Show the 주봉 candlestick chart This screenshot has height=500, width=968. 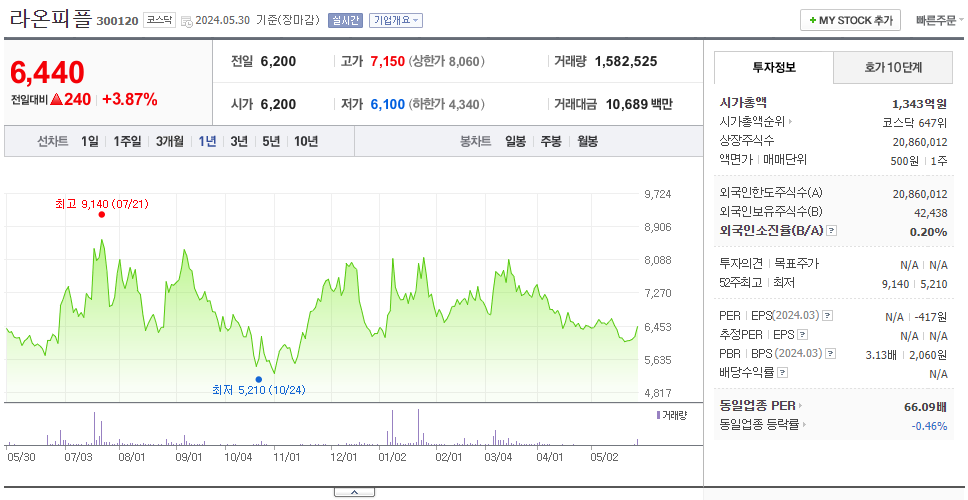tap(551, 141)
